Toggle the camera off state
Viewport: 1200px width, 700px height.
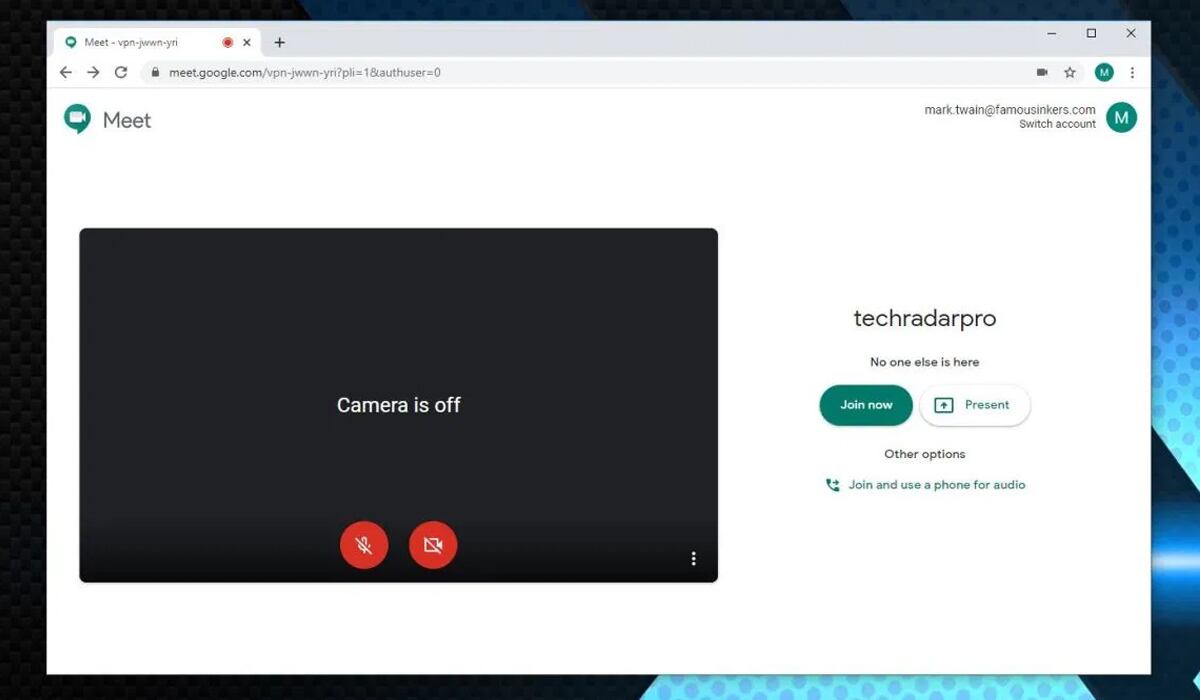[x=432, y=545]
